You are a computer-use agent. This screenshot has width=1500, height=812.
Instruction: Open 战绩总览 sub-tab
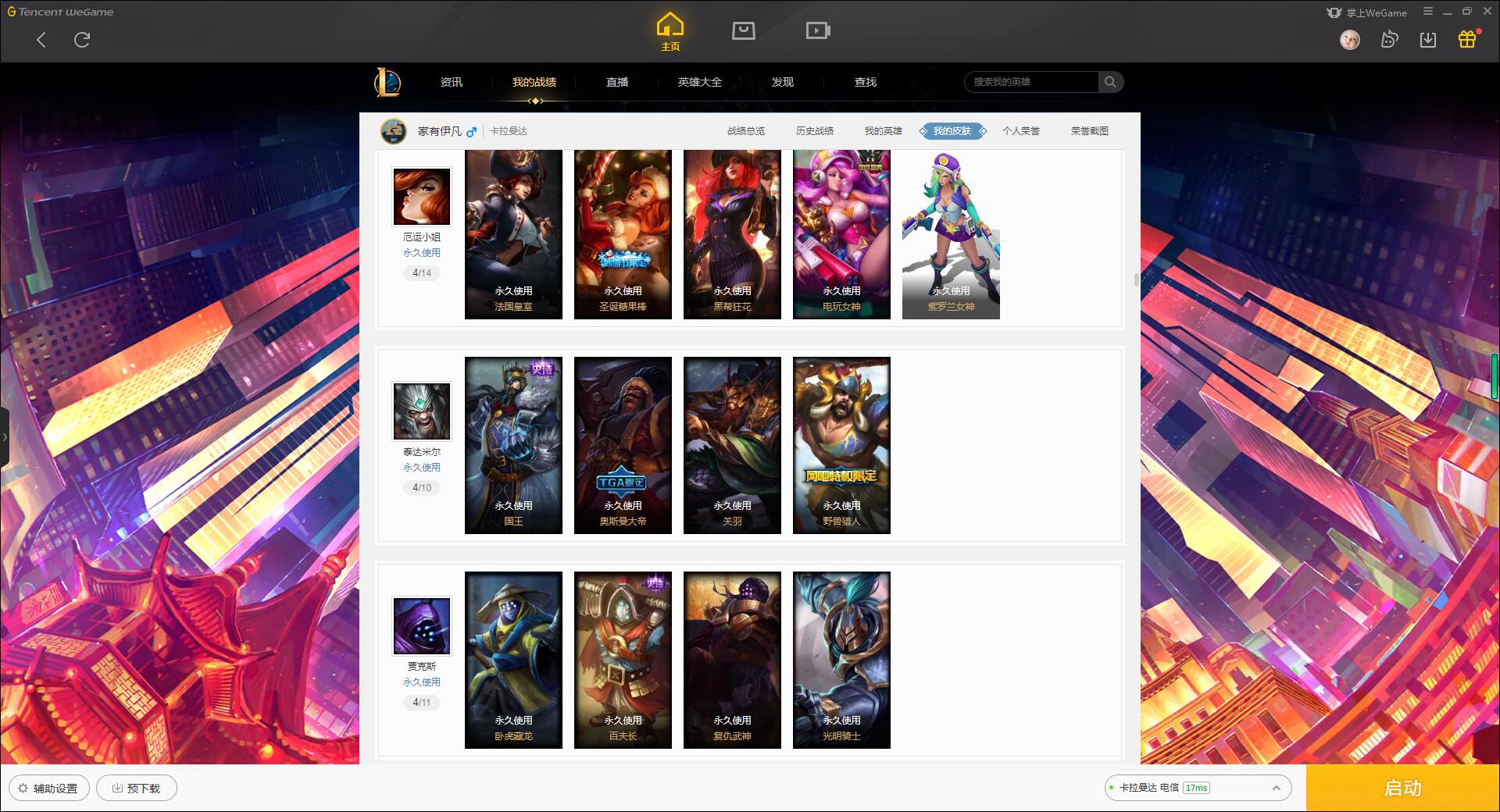point(746,131)
